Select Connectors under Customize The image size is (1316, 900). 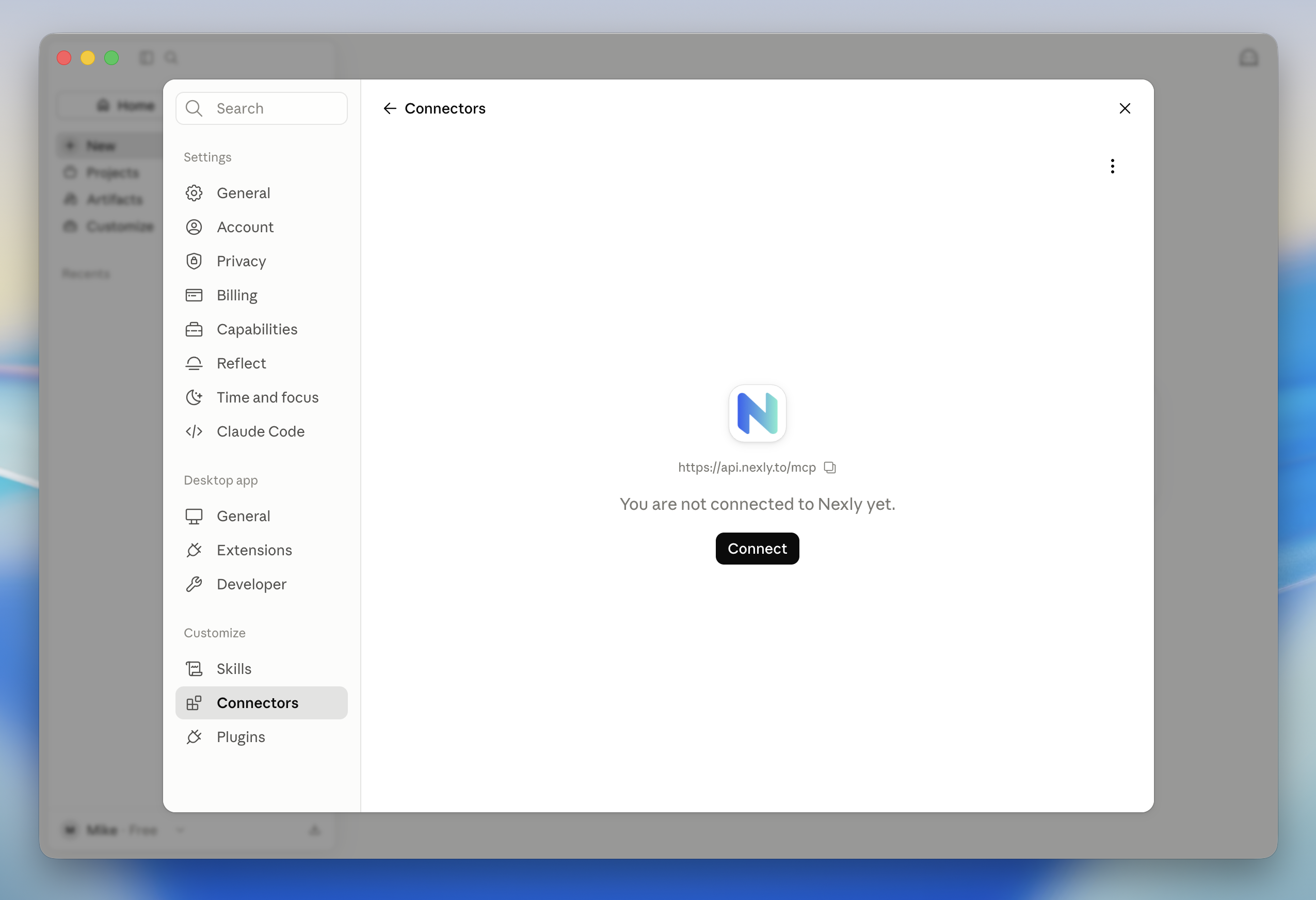coord(261,703)
